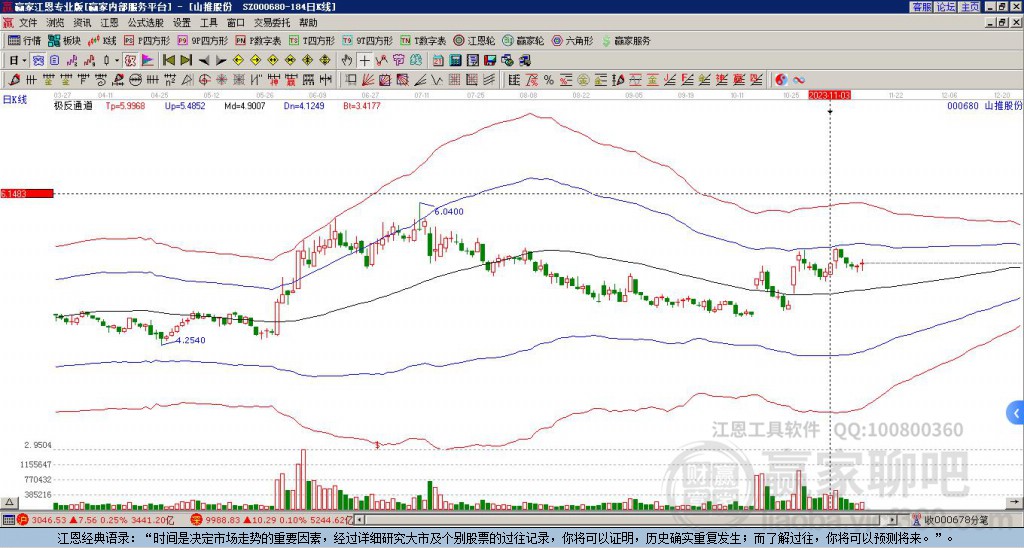Select the percent % drawing tool
The width and height of the screenshot is (1024, 548).
click(548, 80)
